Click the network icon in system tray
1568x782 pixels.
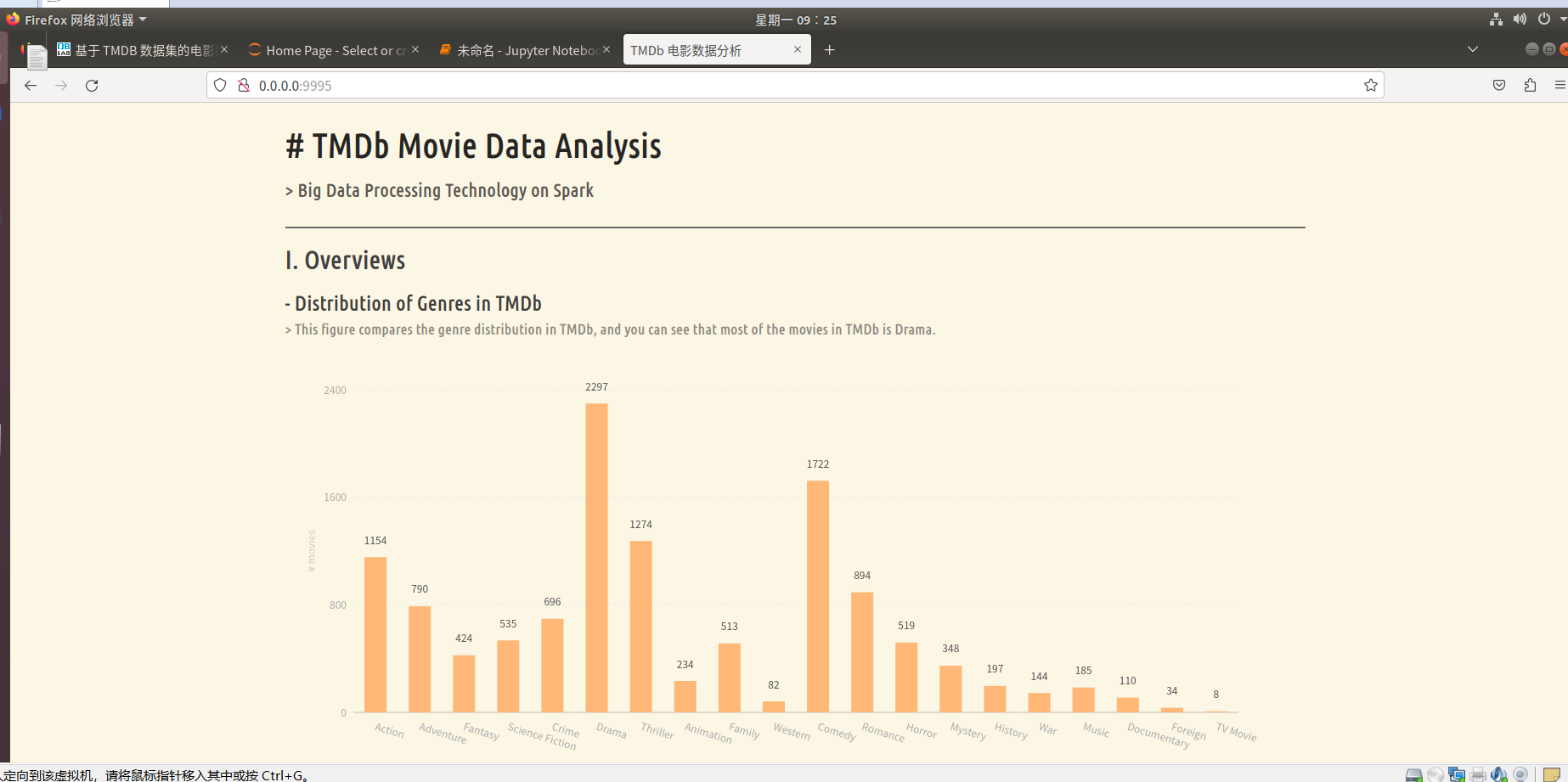click(x=1497, y=19)
